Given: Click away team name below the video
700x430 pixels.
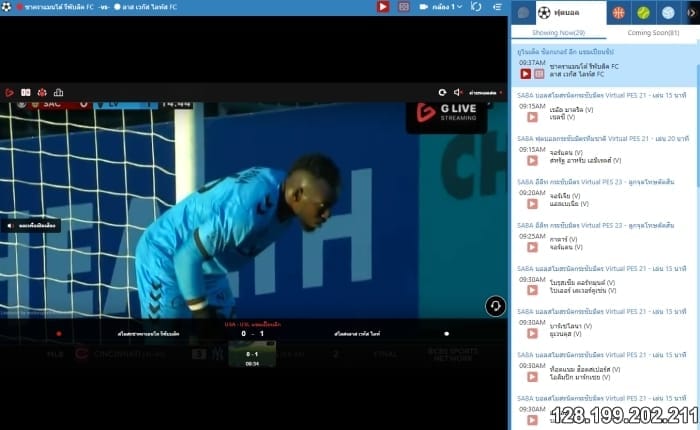Looking at the screenshot, I should (357, 334).
